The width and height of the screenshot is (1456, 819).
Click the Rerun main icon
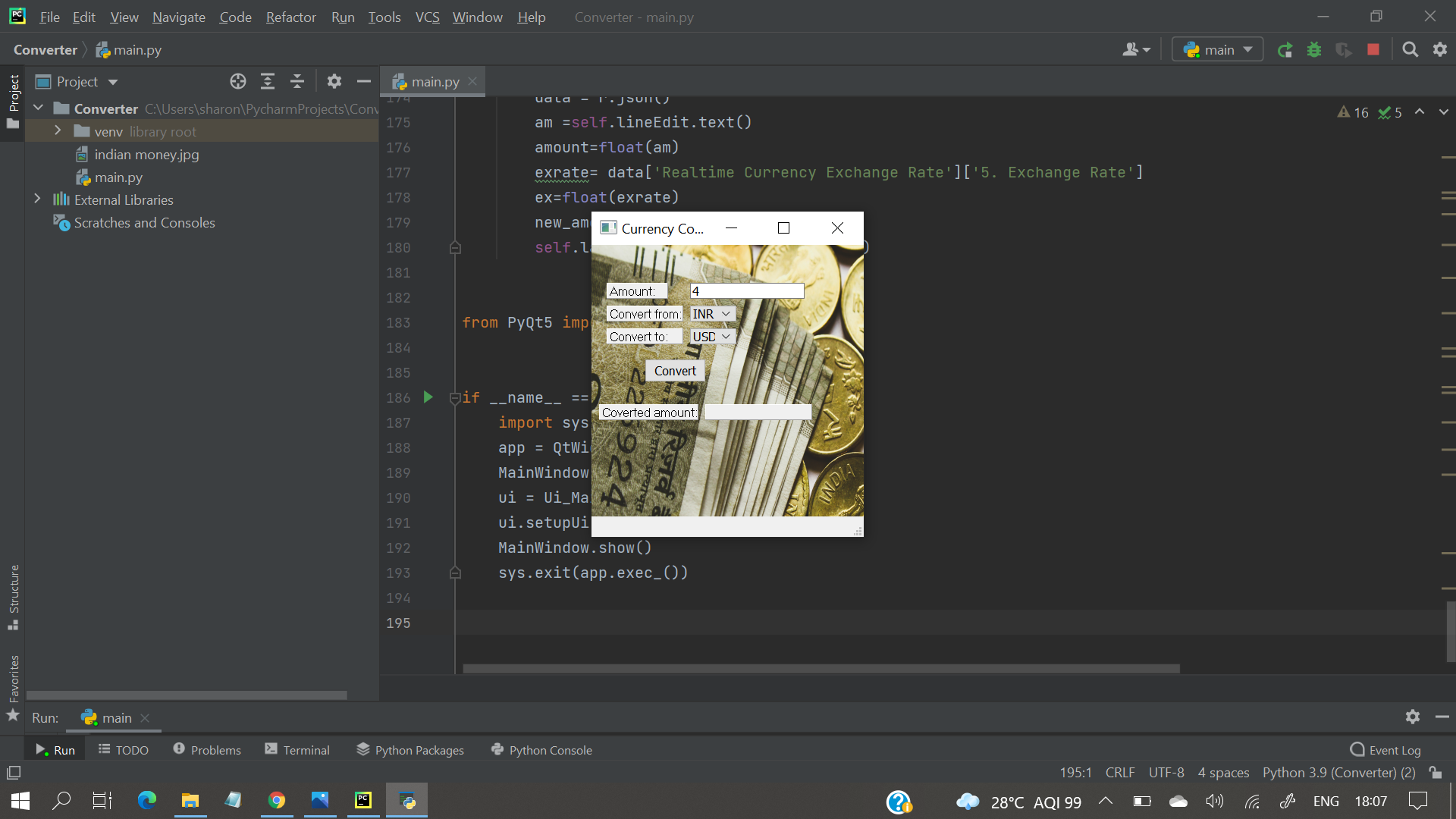coord(1285,50)
